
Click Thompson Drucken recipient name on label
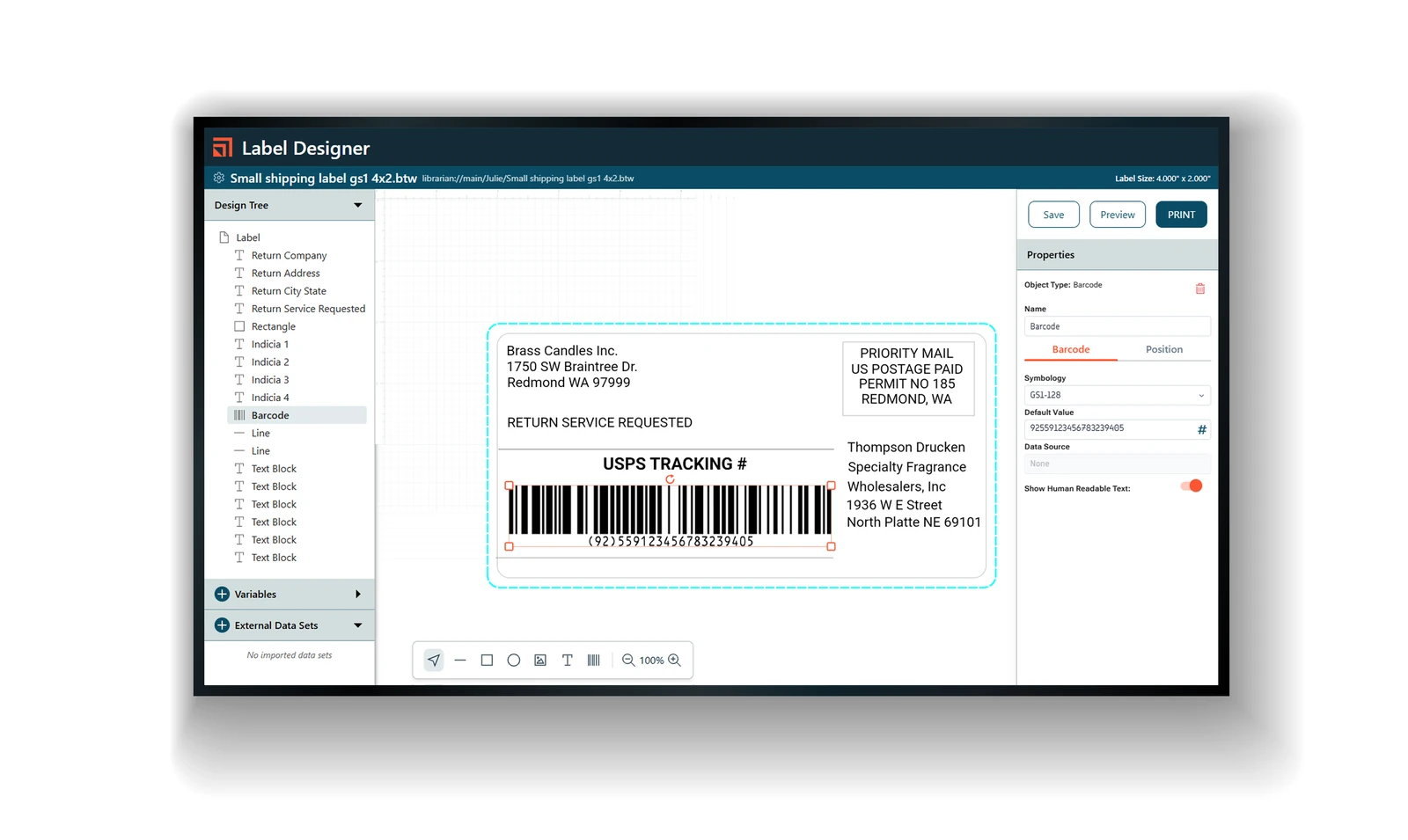pos(906,448)
